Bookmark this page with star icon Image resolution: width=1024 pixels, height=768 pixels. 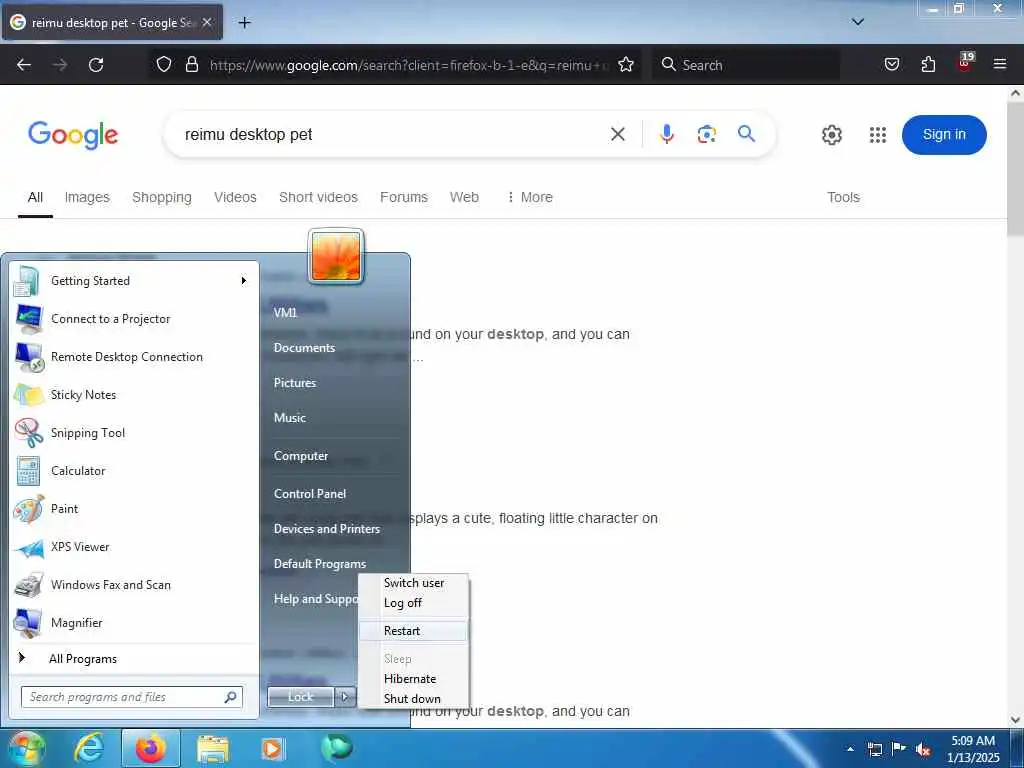point(626,64)
